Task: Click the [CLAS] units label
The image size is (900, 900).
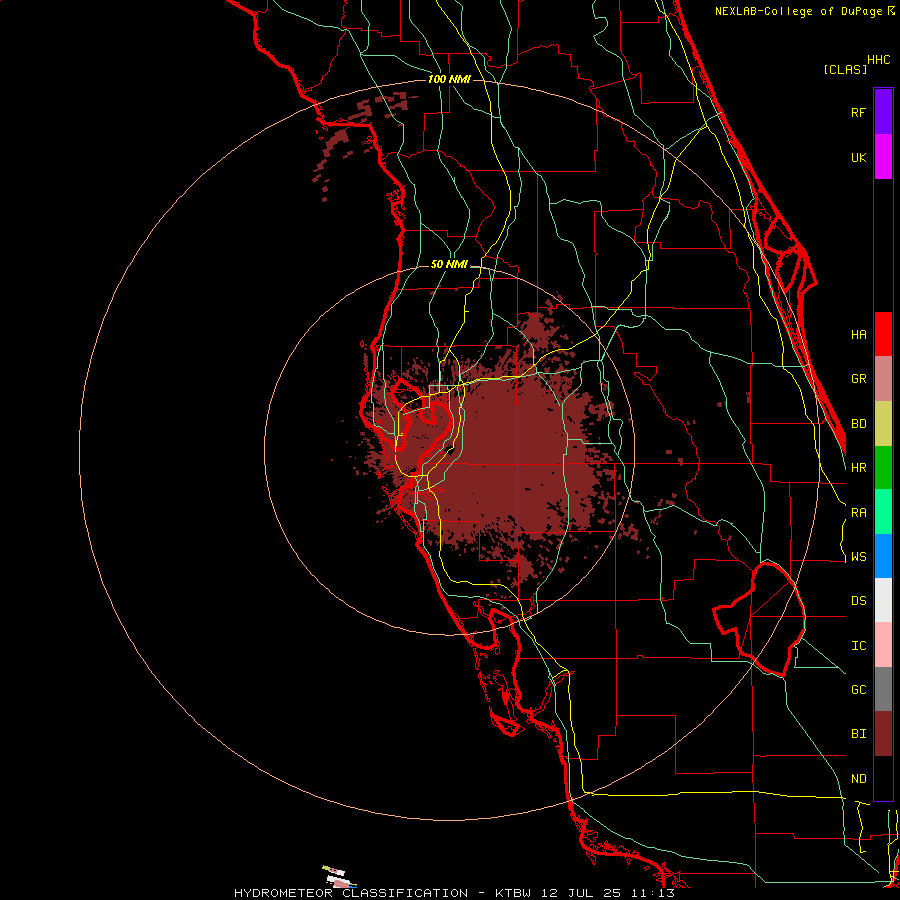Action: click(845, 69)
